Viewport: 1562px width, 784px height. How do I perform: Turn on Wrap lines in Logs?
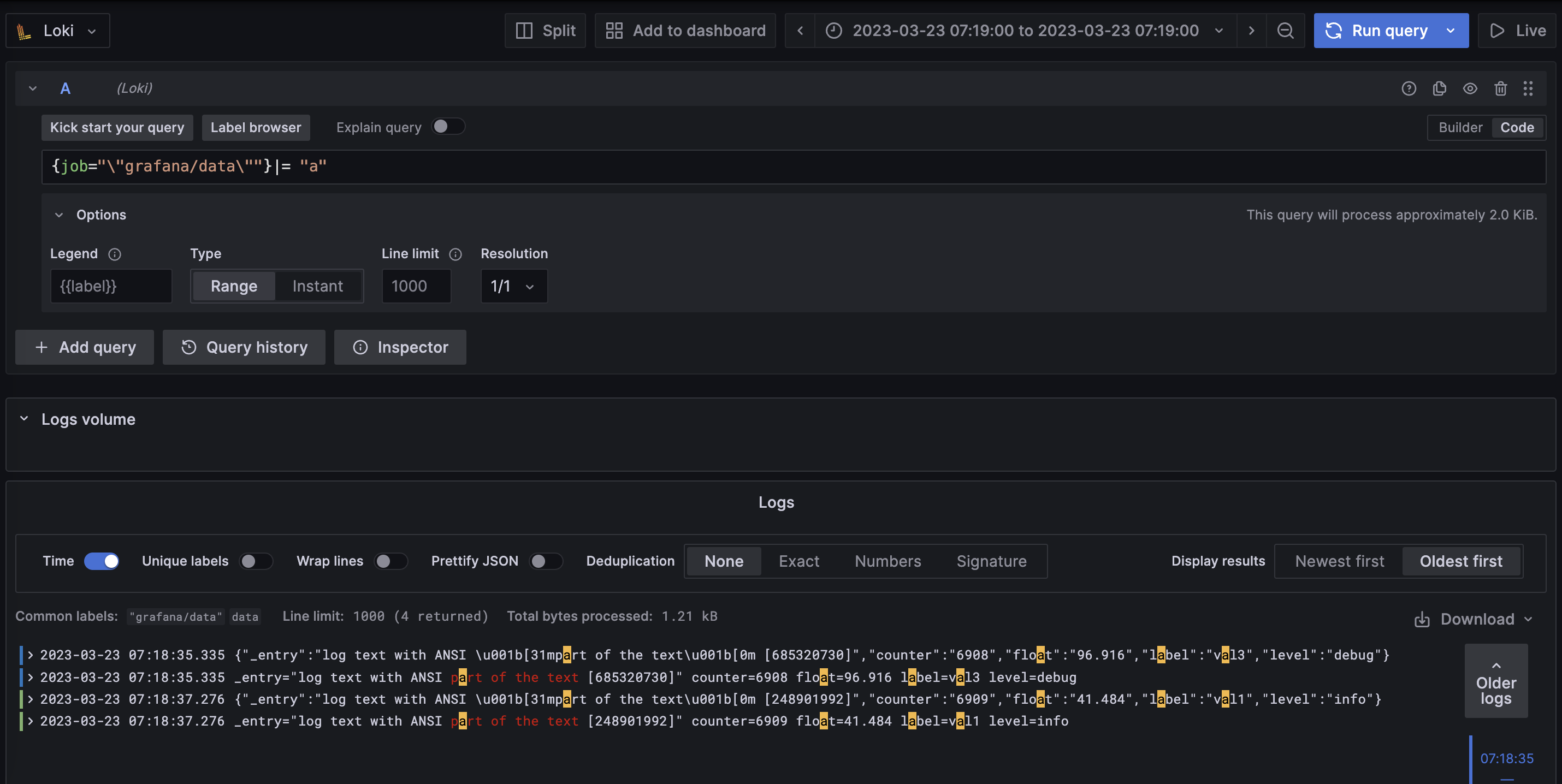pyautogui.click(x=390, y=561)
